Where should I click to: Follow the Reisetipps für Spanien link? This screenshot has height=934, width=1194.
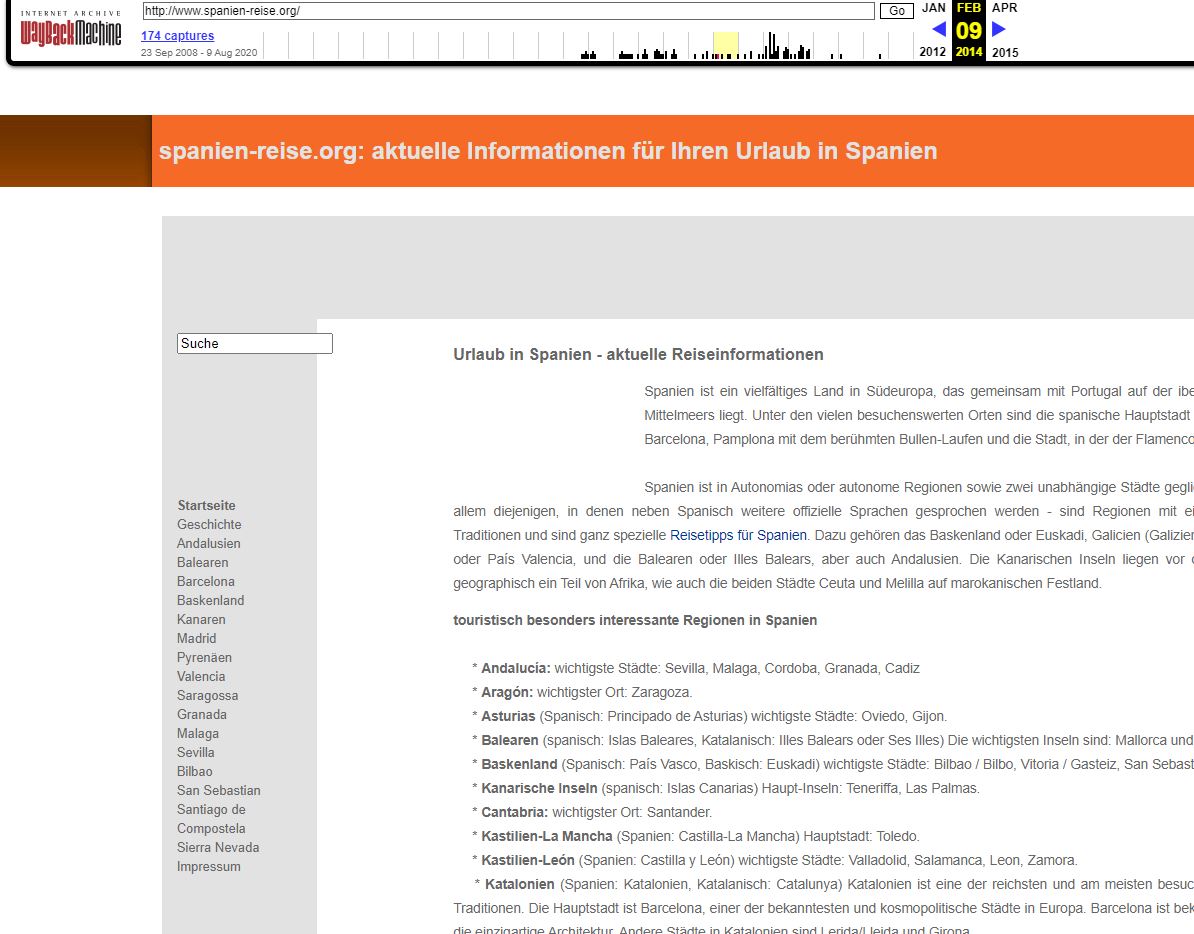[738, 535]
